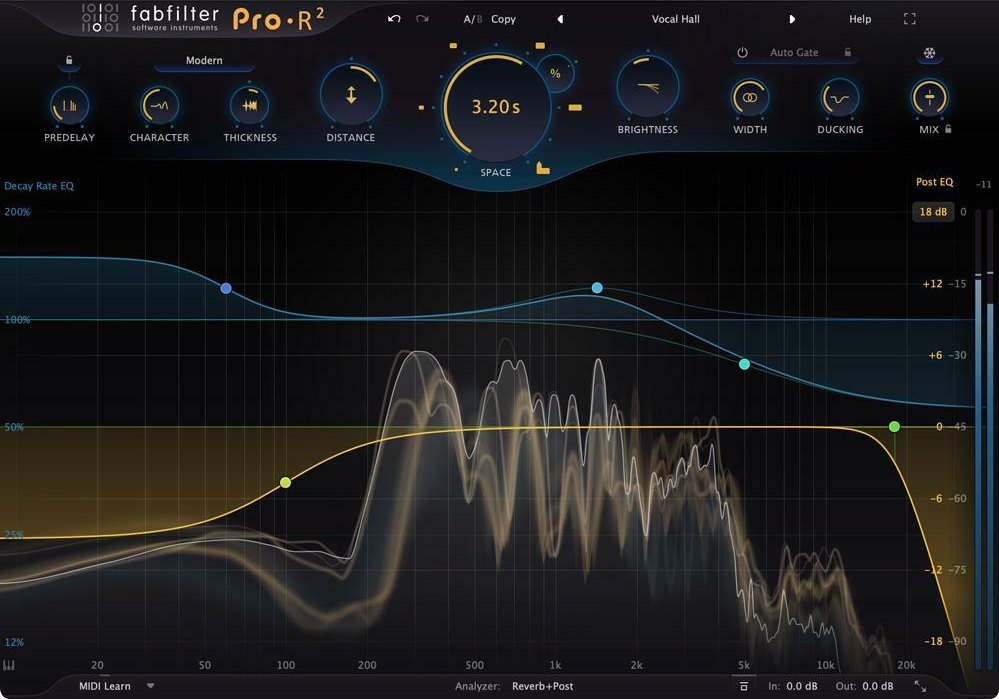Switch between A/B comparison states

[x=472, y=18]
